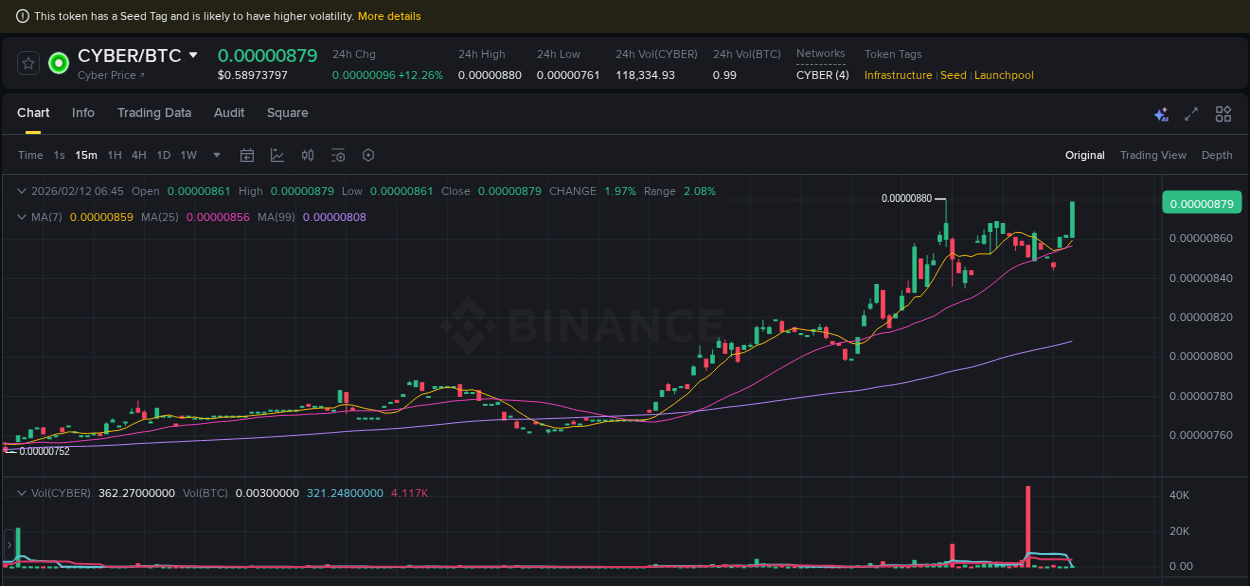Click the green current price label on the axis

pyautogui.click(x=1201, y=202)
